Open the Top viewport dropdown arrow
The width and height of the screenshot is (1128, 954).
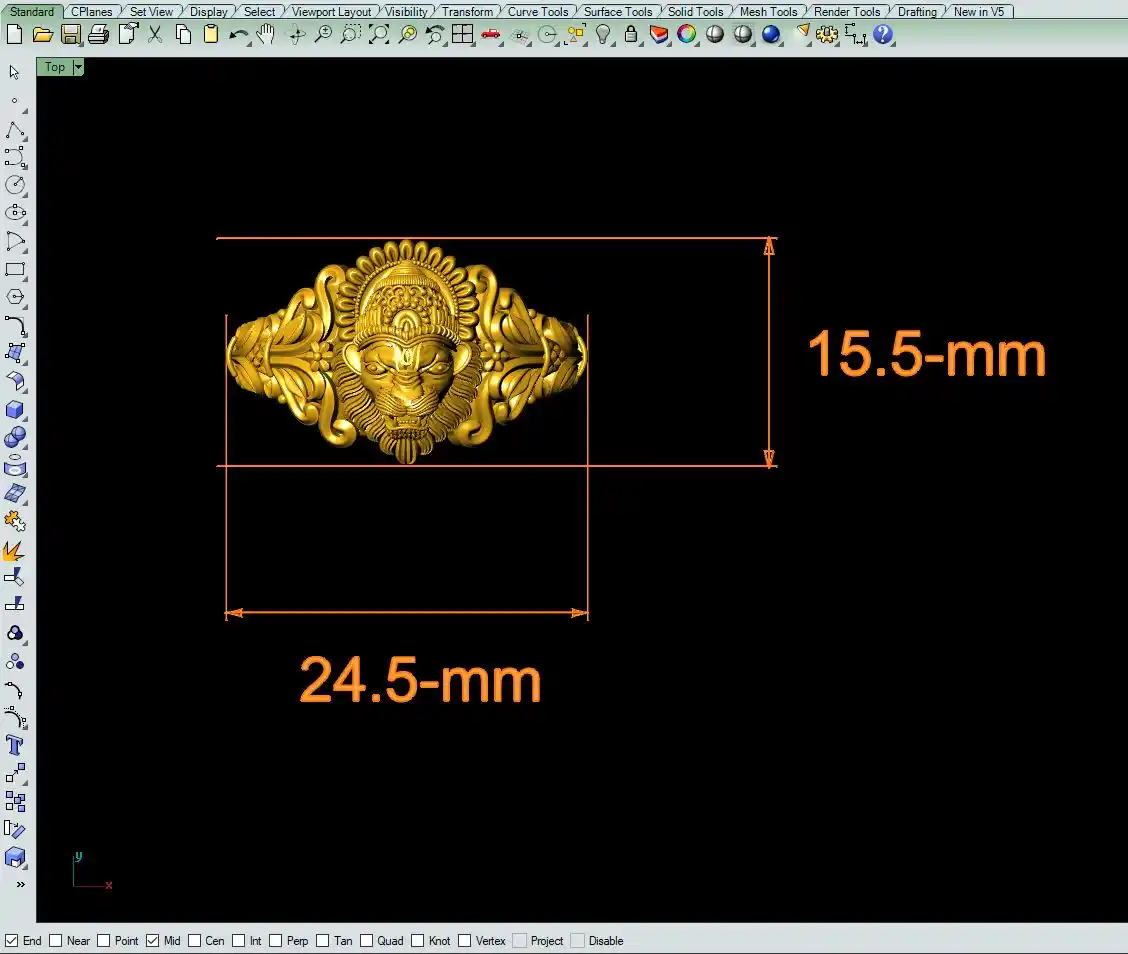point(78,67)
